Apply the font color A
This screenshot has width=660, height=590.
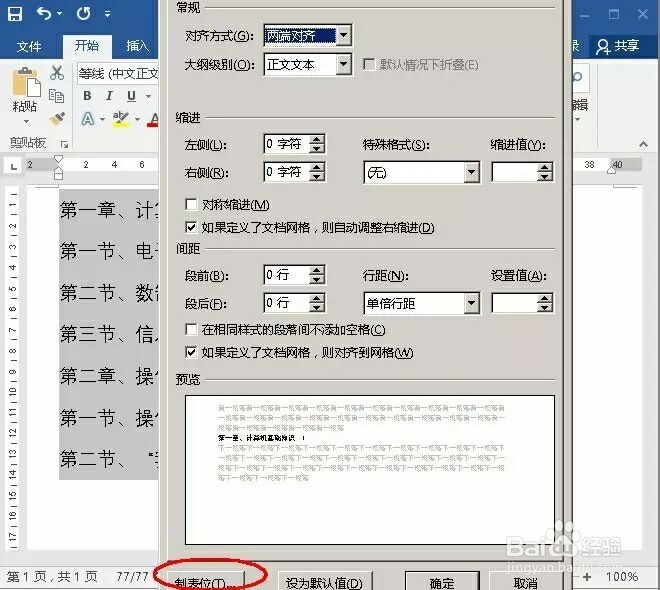(154, 120)
